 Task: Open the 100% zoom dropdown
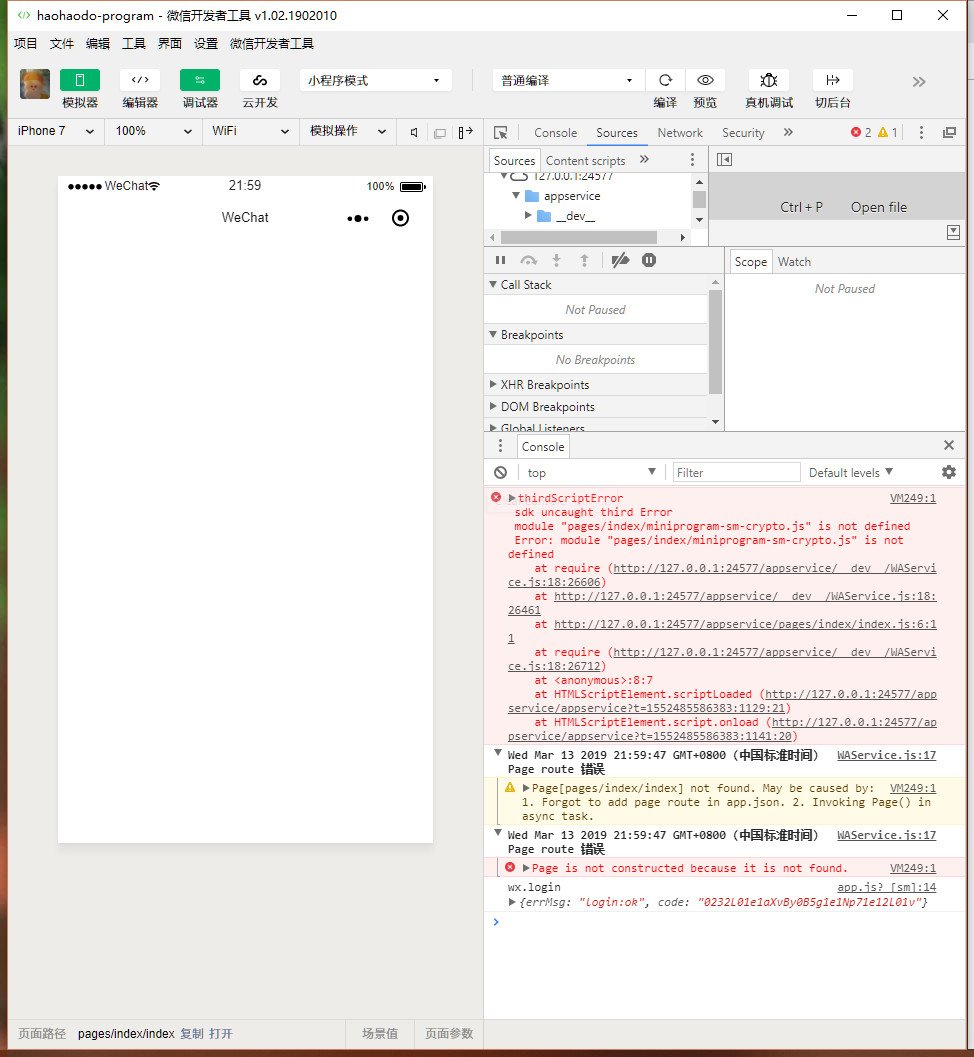point(154,131)
